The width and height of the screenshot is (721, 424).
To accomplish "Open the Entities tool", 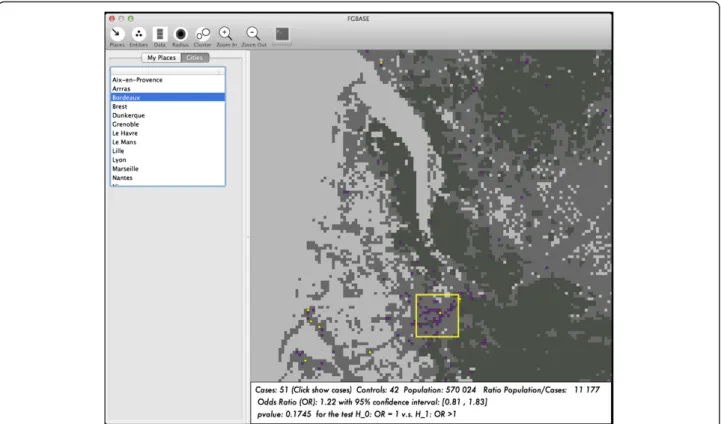I will pos(138,37).
